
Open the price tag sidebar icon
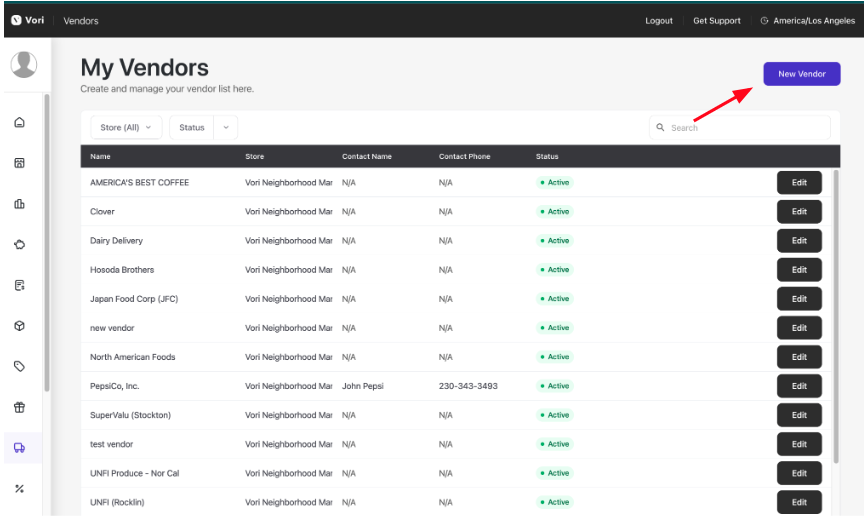click(19, 366)
